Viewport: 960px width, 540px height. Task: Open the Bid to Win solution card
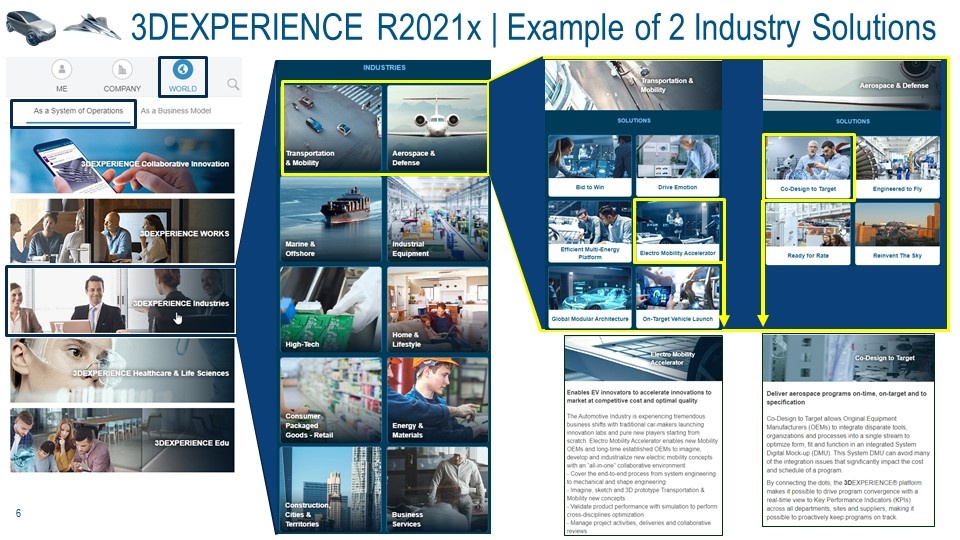[x=590, y=165]
